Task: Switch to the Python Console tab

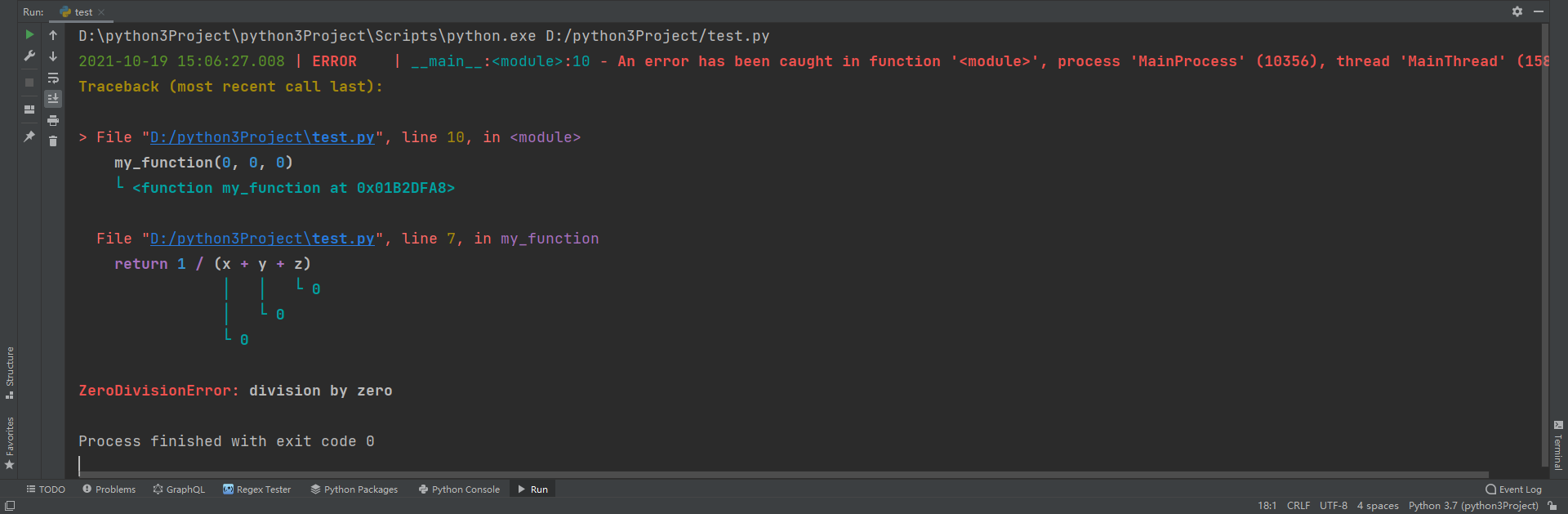Action: pos(459,489)
